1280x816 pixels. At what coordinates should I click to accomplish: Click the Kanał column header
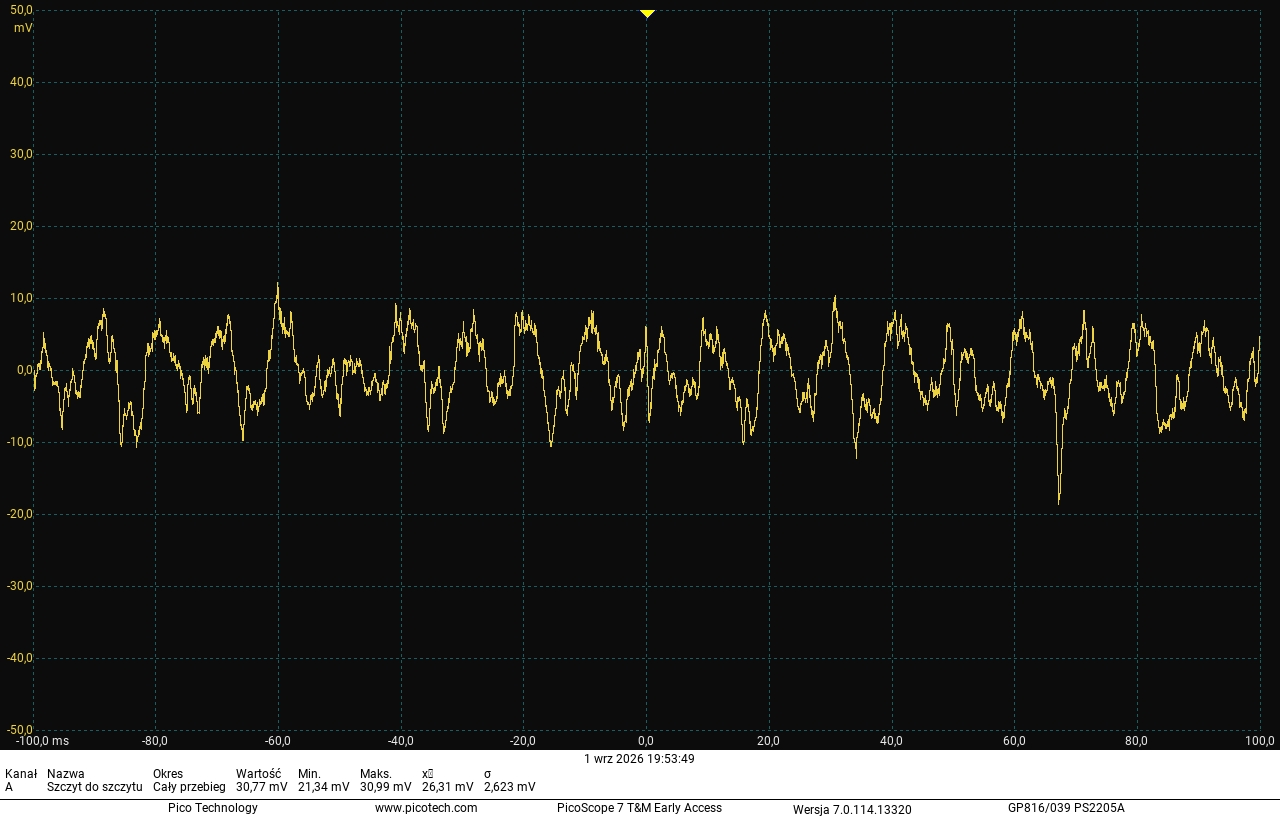(21, 774)
